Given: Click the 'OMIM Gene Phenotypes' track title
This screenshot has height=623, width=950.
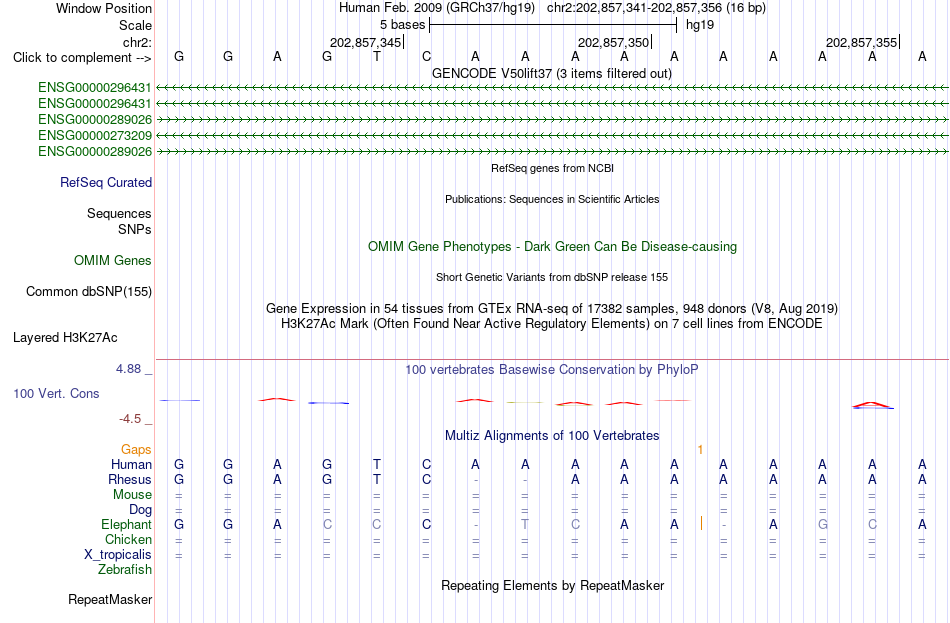Looking at the screenshot, I should (552, 247).
